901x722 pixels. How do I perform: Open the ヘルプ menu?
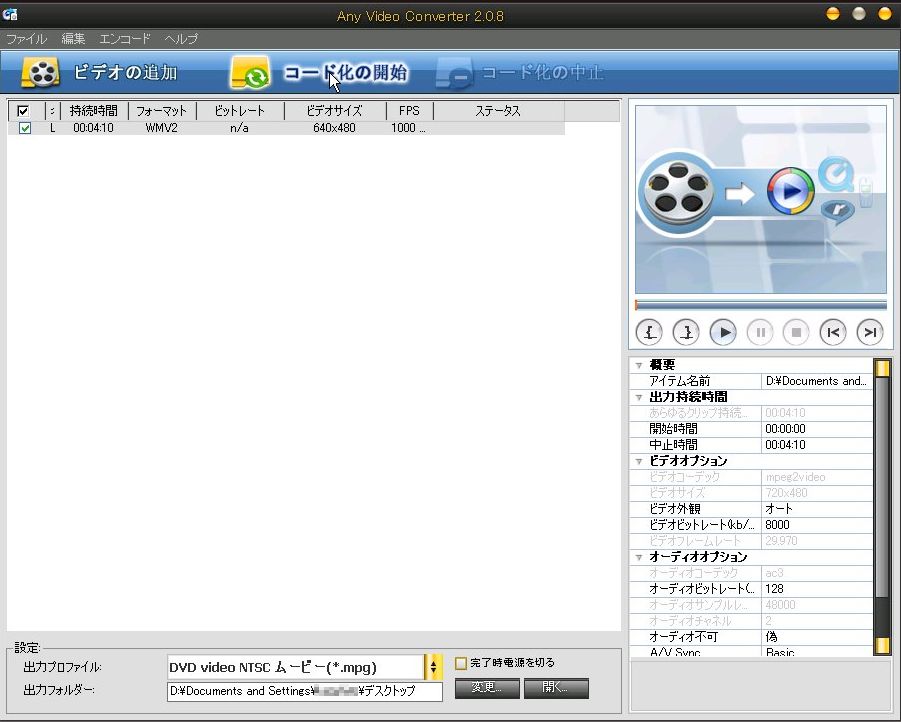[181, 39]
